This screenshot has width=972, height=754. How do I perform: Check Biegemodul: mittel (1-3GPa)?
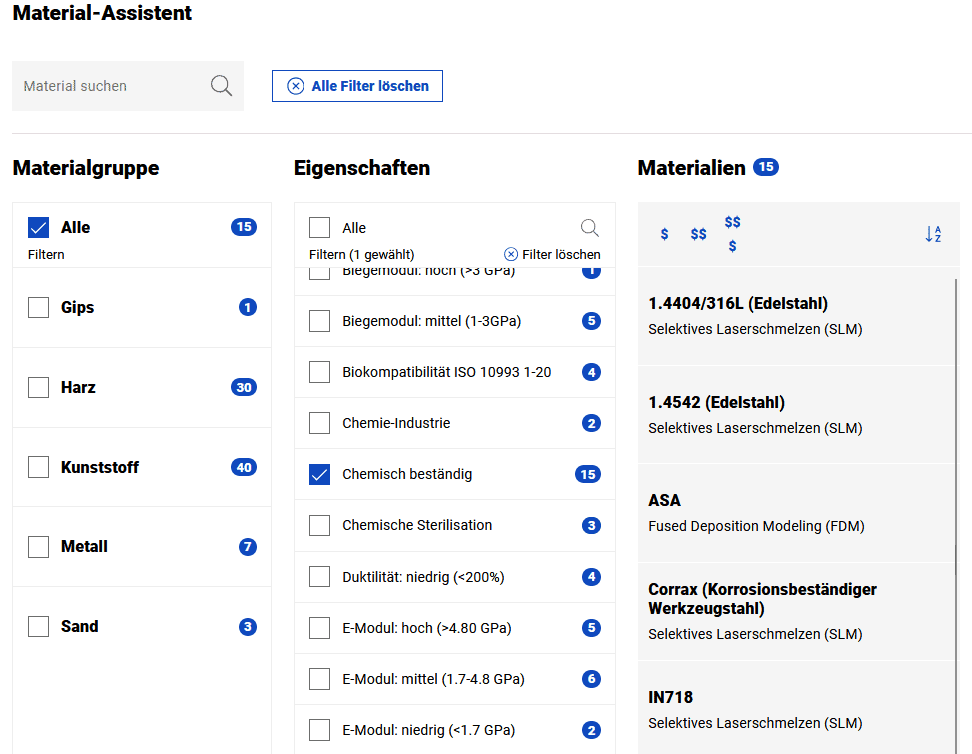click(319, 321)
